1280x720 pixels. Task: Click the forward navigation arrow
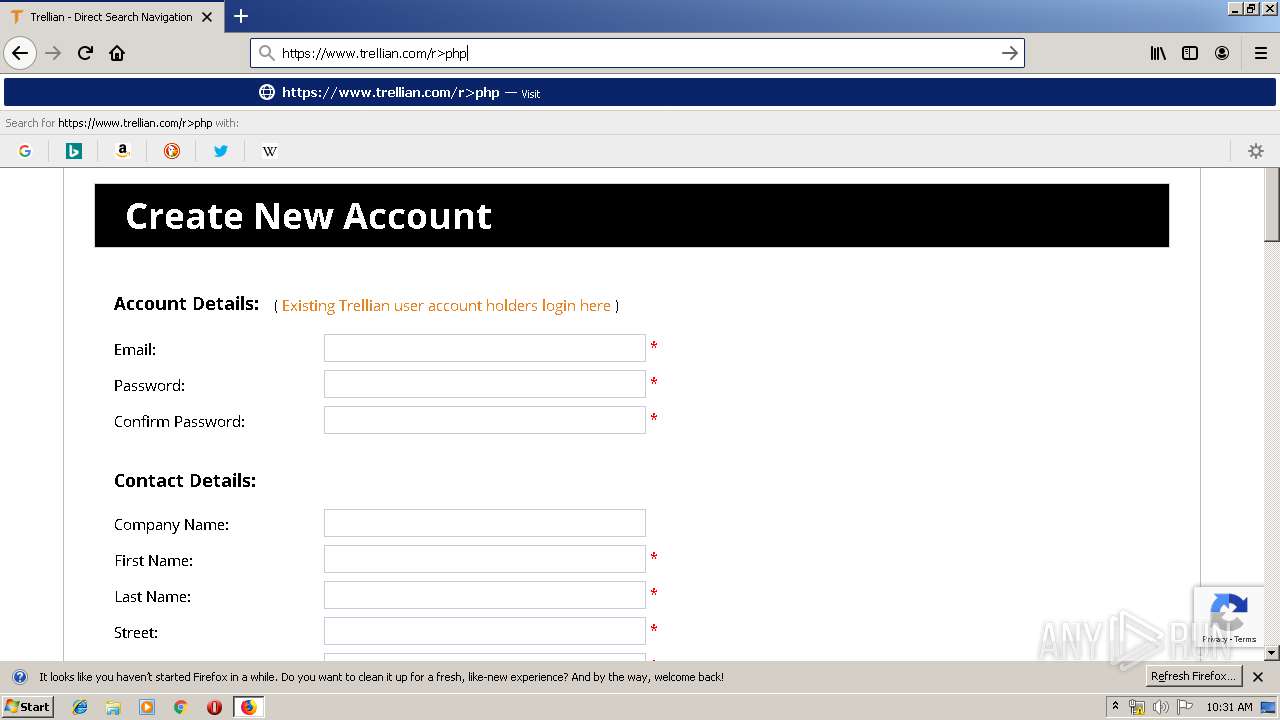point(53,53)
